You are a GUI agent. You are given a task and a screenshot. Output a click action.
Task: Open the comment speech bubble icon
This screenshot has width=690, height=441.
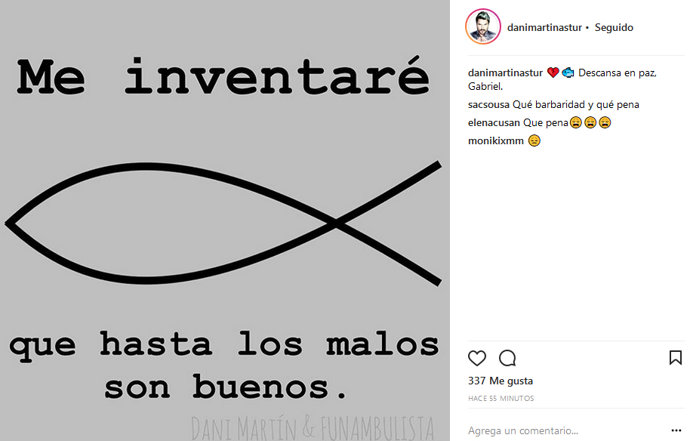click(507, 358)
